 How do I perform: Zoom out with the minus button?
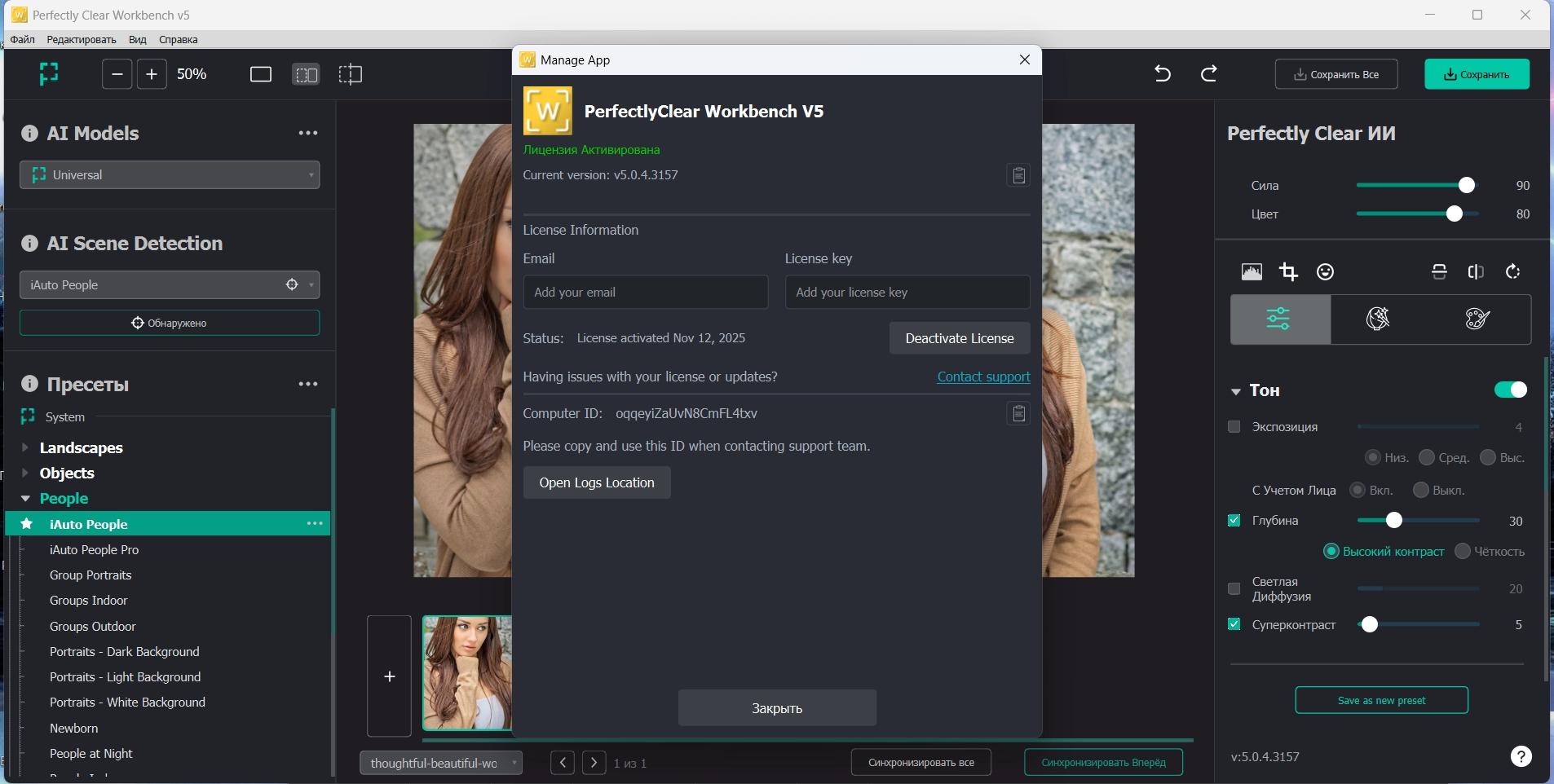point(117,74)
